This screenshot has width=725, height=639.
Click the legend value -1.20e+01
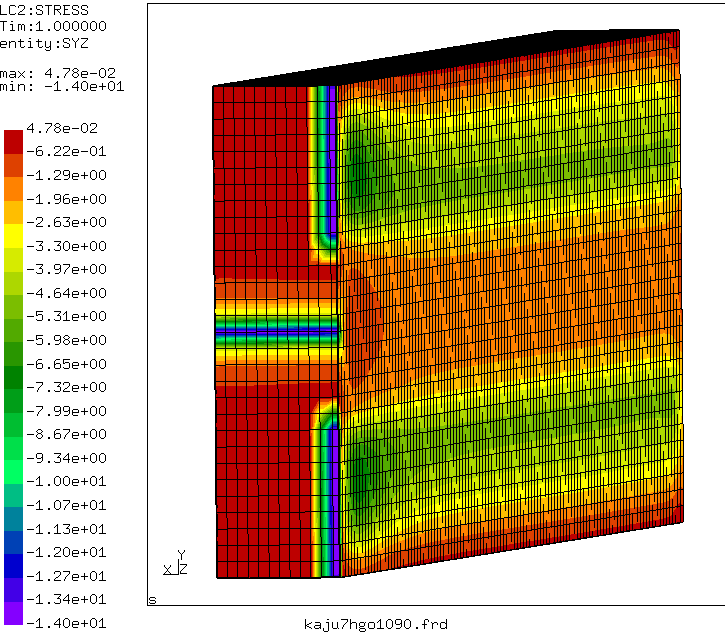pyautogui.click(x=66, y=553)
